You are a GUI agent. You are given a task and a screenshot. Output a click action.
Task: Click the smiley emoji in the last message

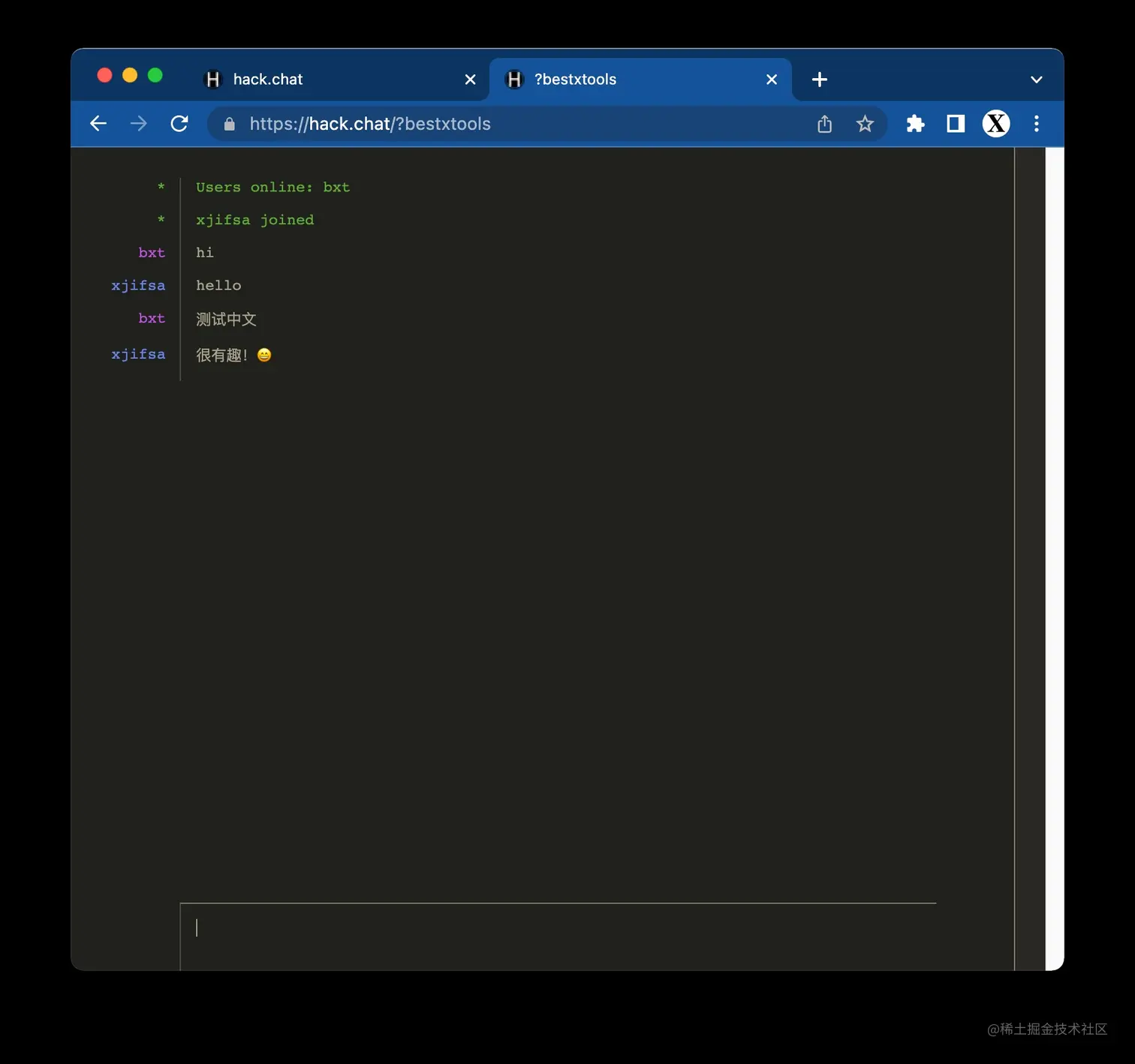(x=264, y=355)
